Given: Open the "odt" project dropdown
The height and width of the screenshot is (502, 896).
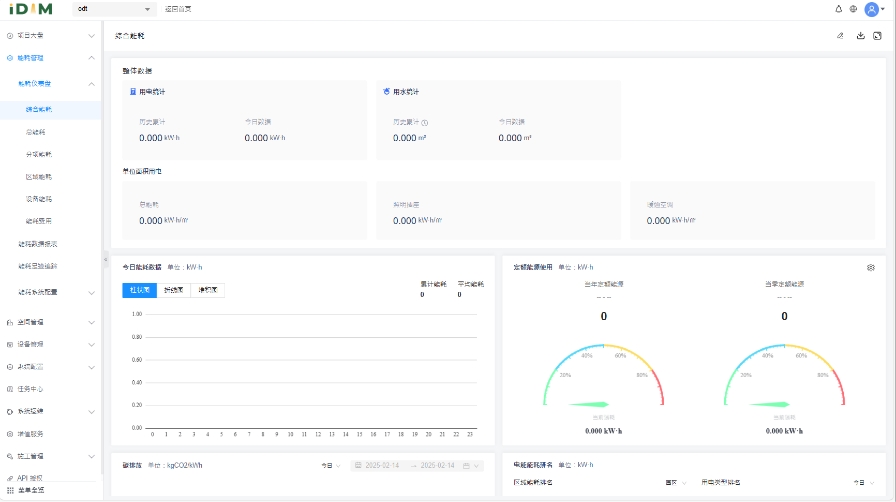Looking at the screenshot, I should tap(115, 9).
